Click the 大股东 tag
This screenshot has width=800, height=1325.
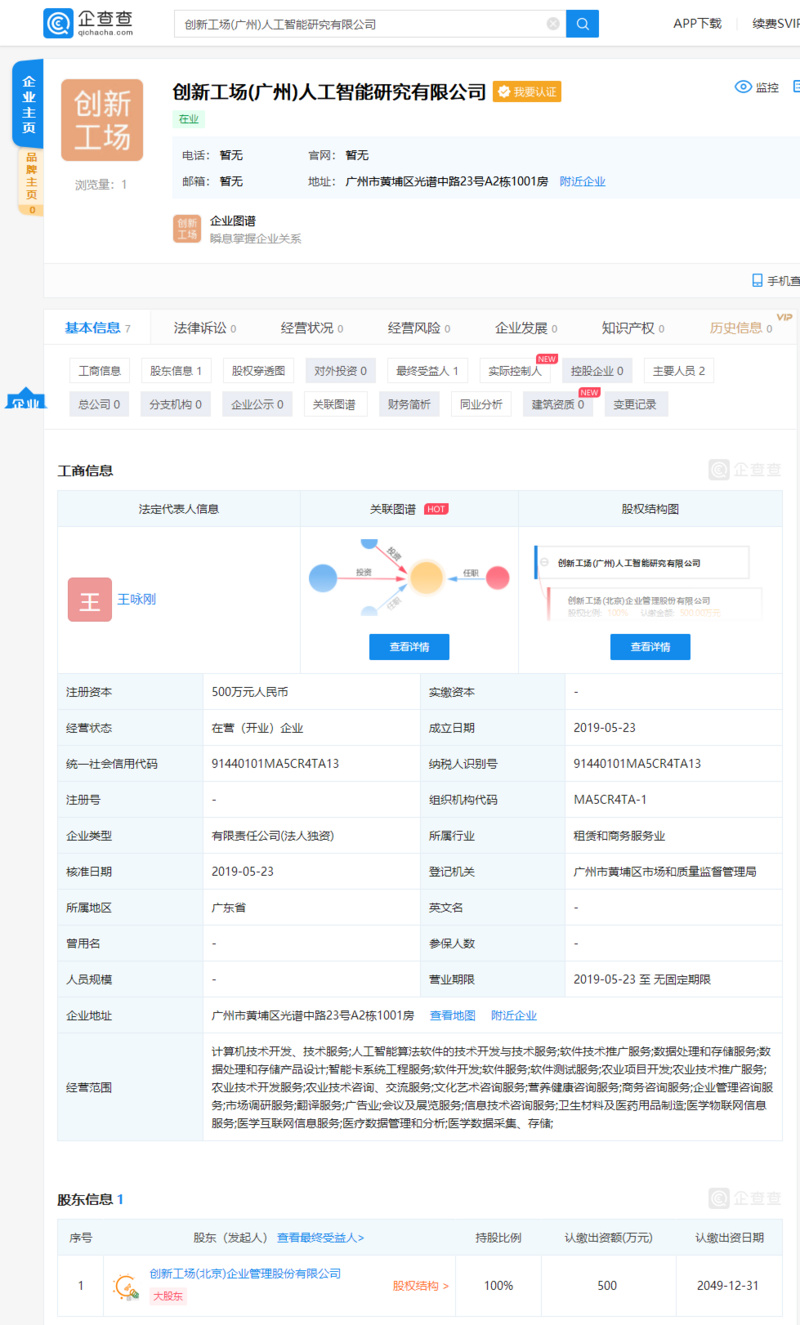[168, 1296]
